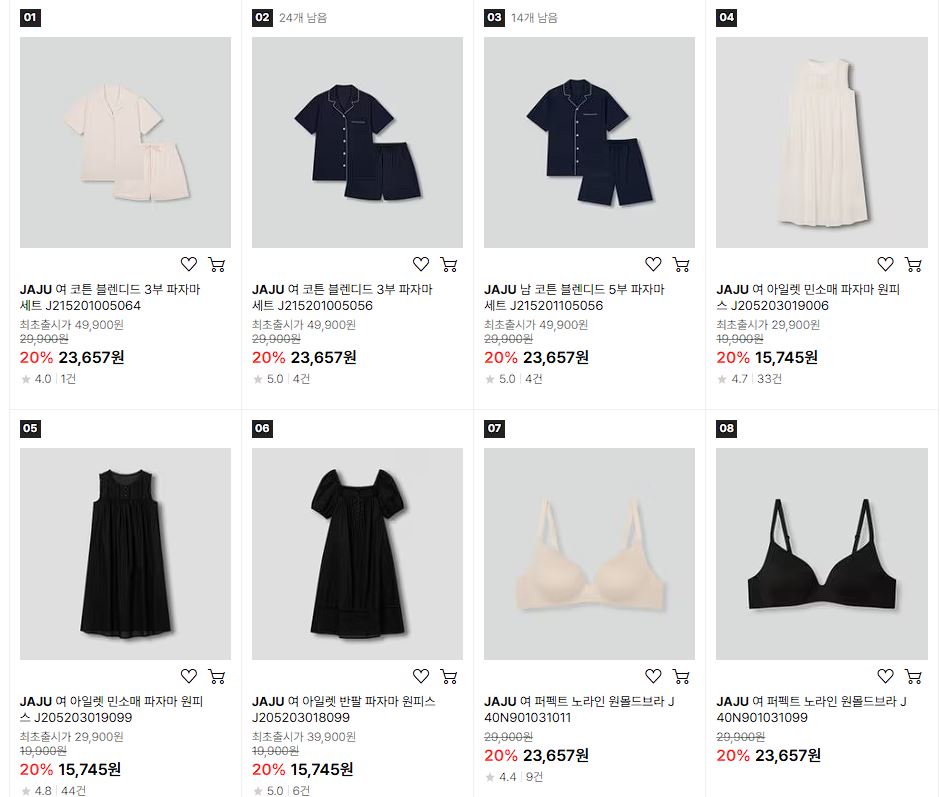The image size is (940, 797).
Task: Add men's 5부 pajama set 03 to cart
Action: click(x=681, y=264)
